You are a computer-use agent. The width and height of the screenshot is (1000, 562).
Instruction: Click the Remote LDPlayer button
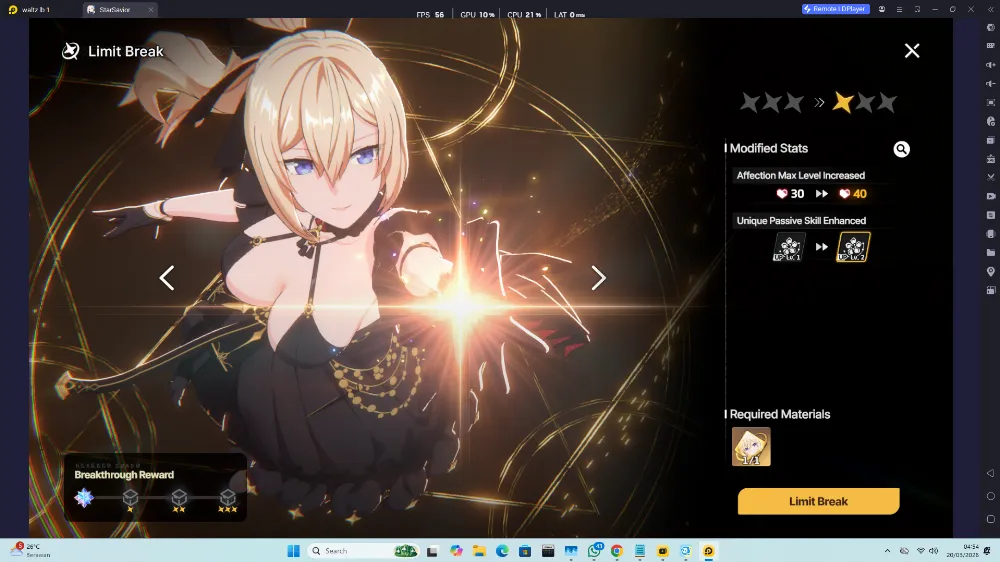[835, 9]
